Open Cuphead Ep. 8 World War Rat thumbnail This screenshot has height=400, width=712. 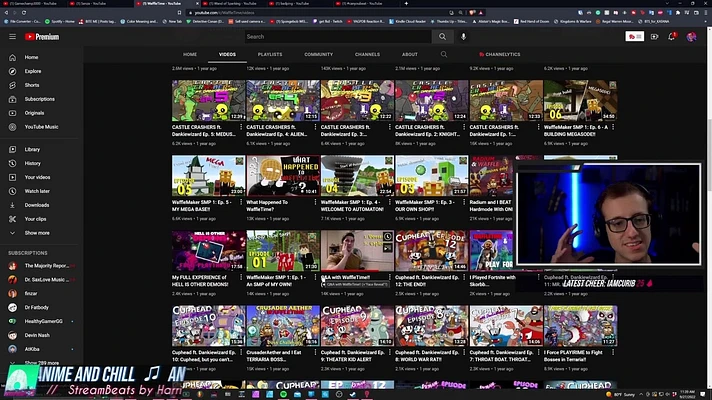[x=431, y=326]
